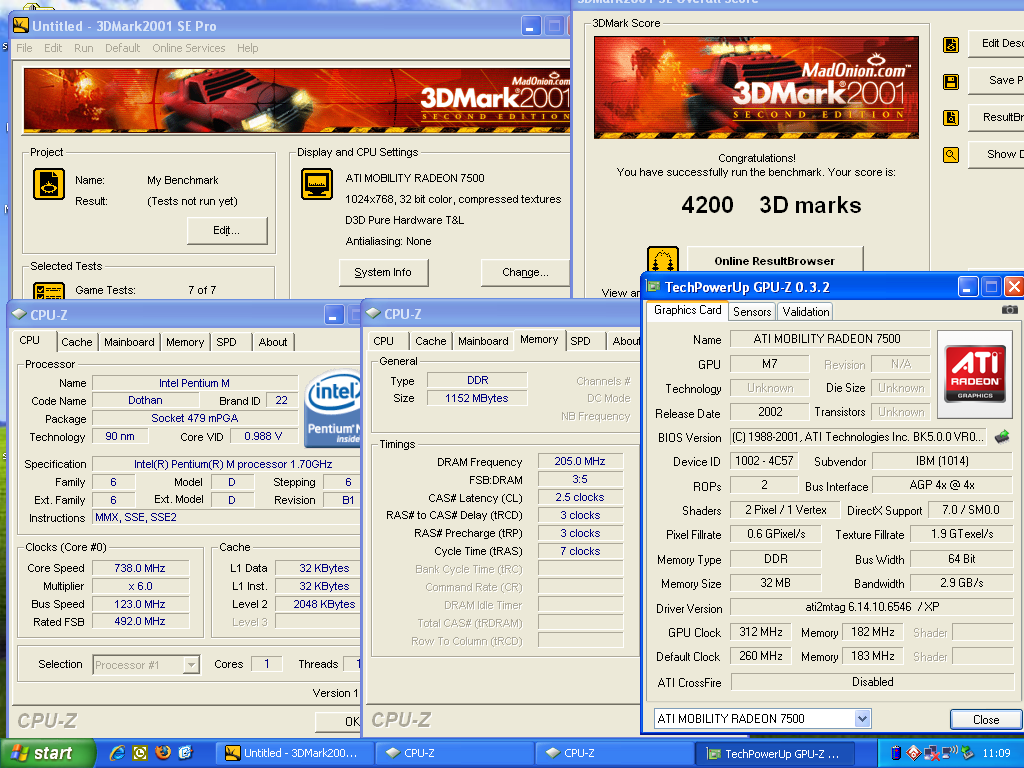Open Cache tab in left CPU-Z window
This screenshot has width=1024, height=768.
click(x=76, y=342)
